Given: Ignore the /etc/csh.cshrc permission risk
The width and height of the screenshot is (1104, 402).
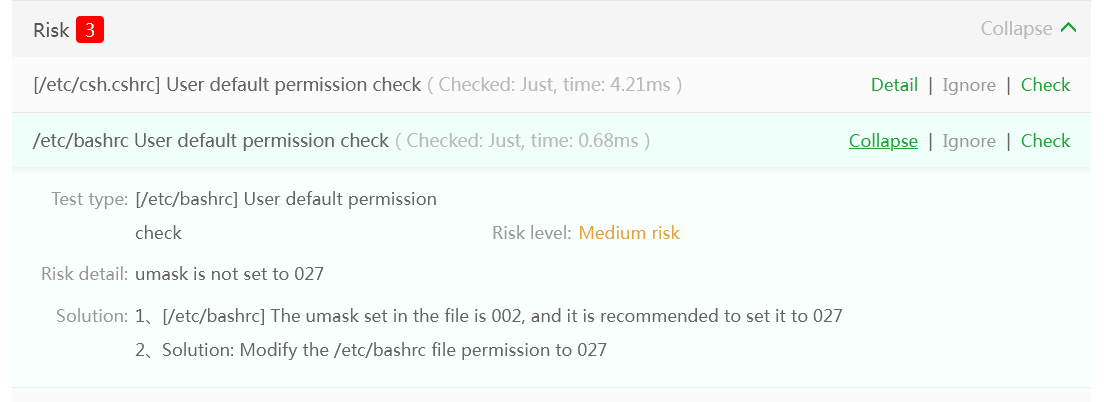Looking at the screenshot, I should [969, 85].
